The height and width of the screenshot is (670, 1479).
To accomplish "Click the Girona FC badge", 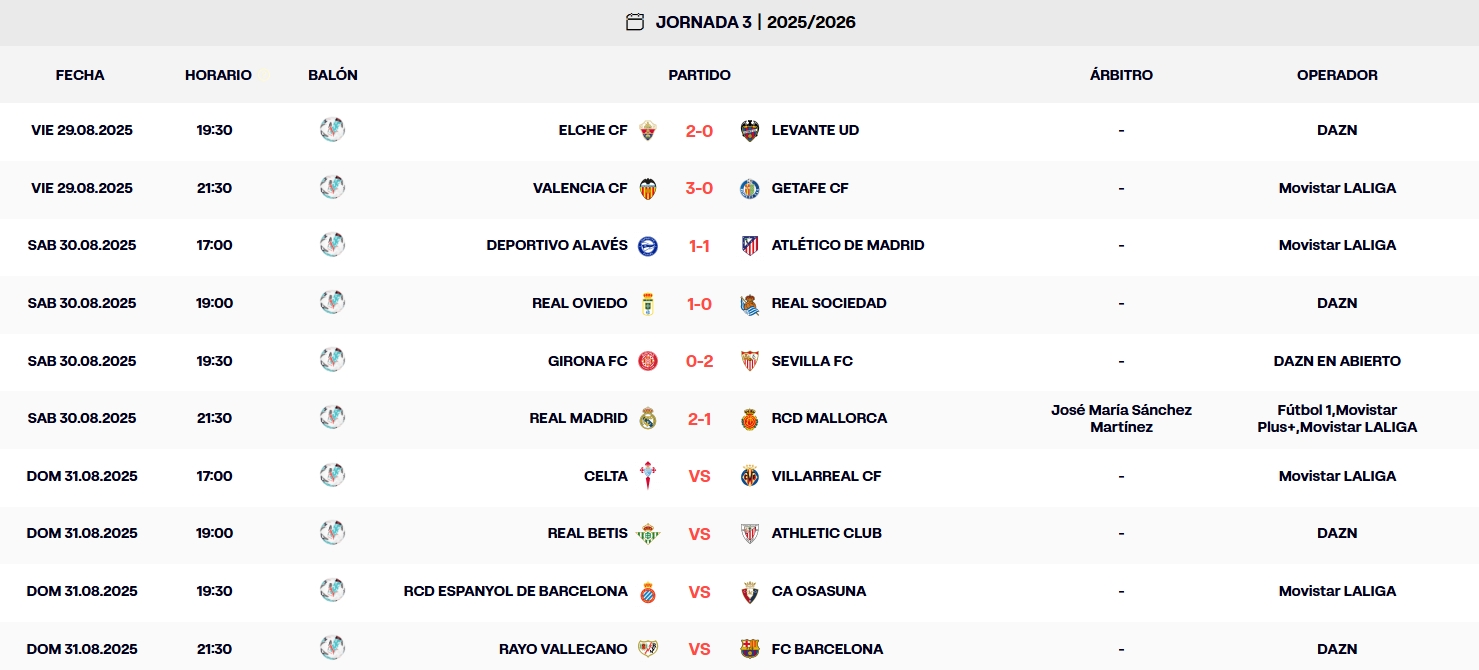I will [647, 361].
